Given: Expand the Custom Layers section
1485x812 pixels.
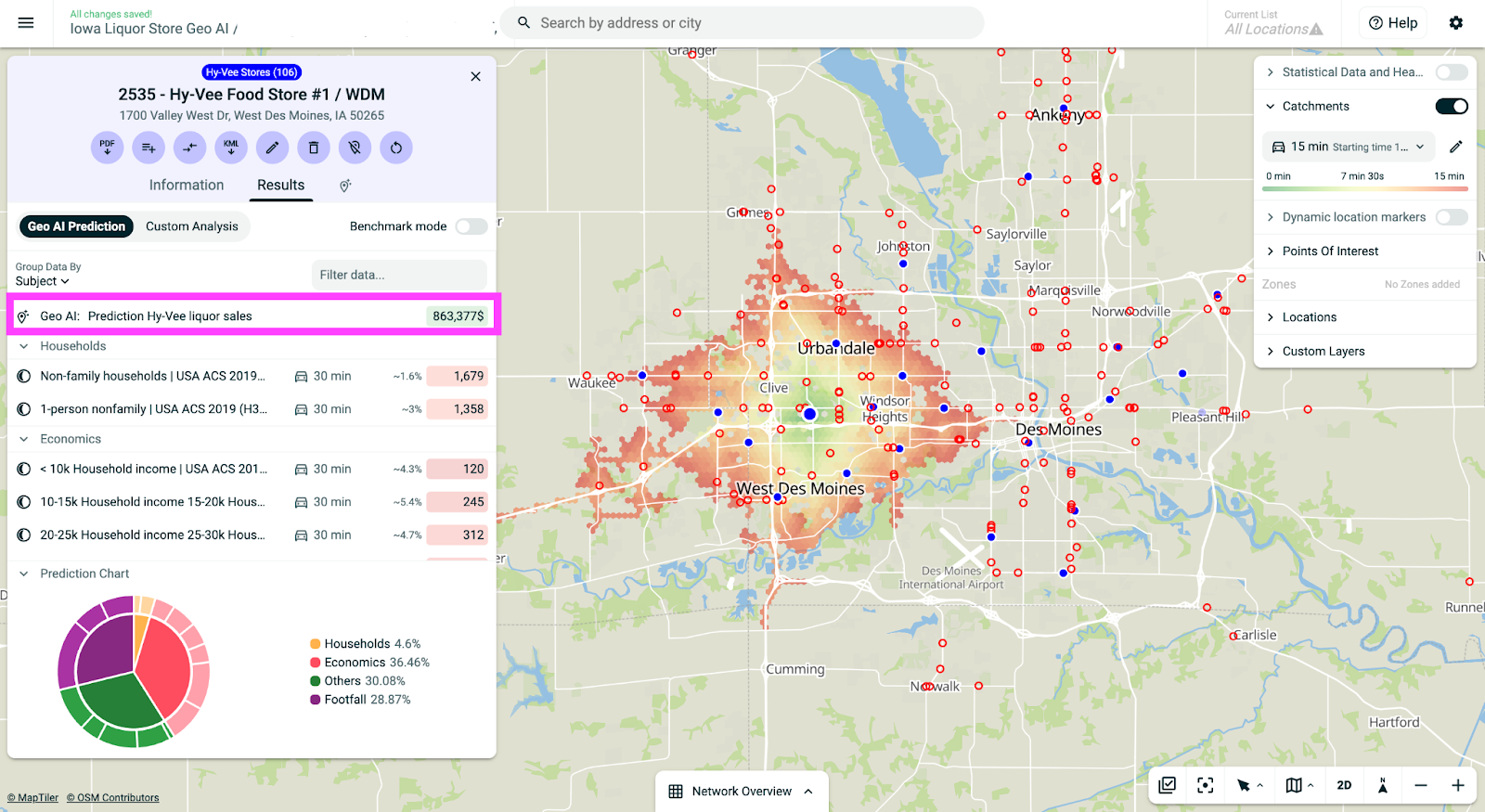Looking at the screenshot, I should (1271, 352).
